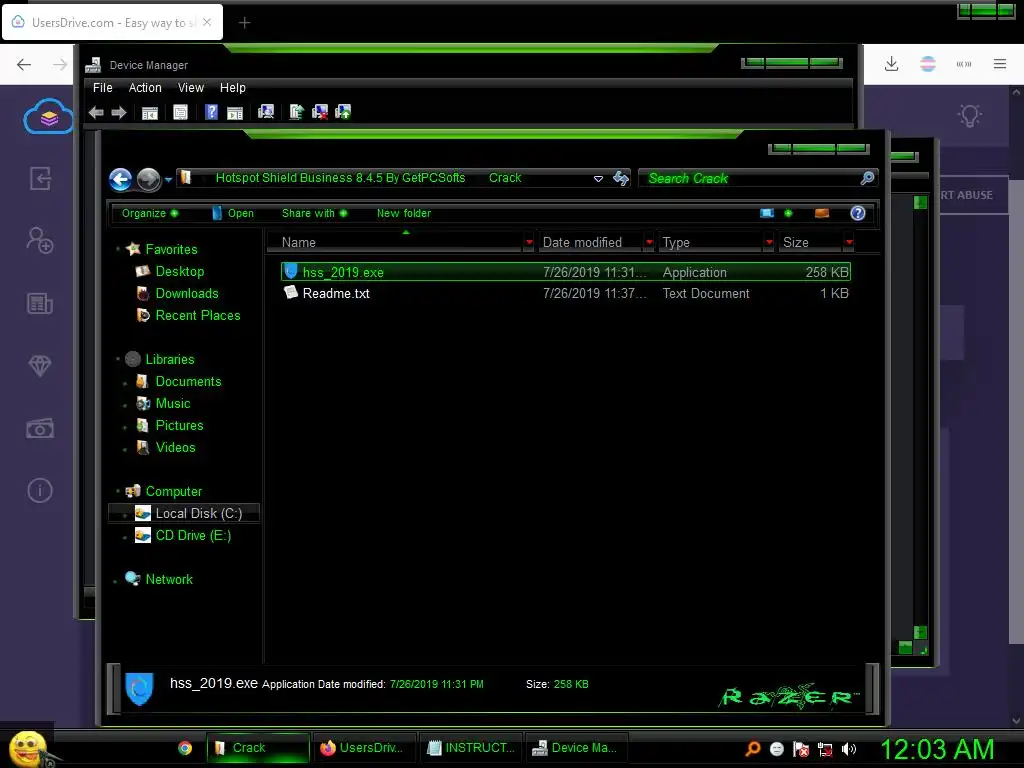The width and height of the screenshot is (1024, 768).
Task: Click Chrome icon on taskbar
Action: (185, 748)
